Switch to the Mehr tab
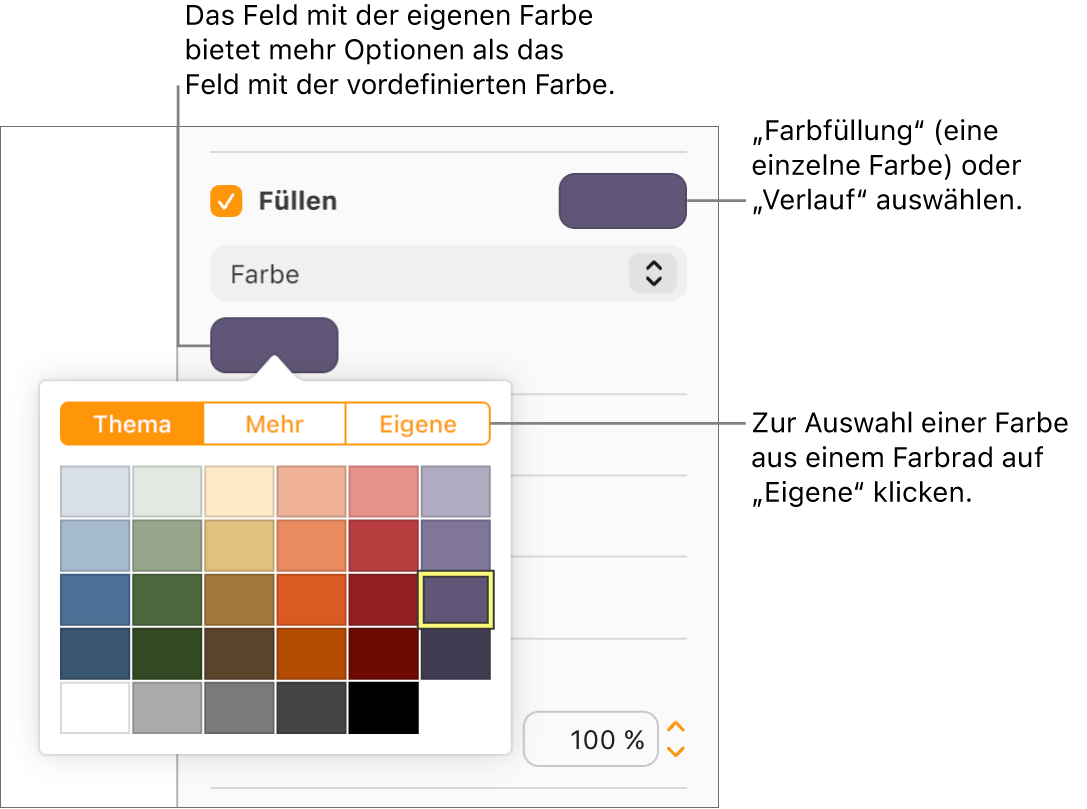 point(274,423)
